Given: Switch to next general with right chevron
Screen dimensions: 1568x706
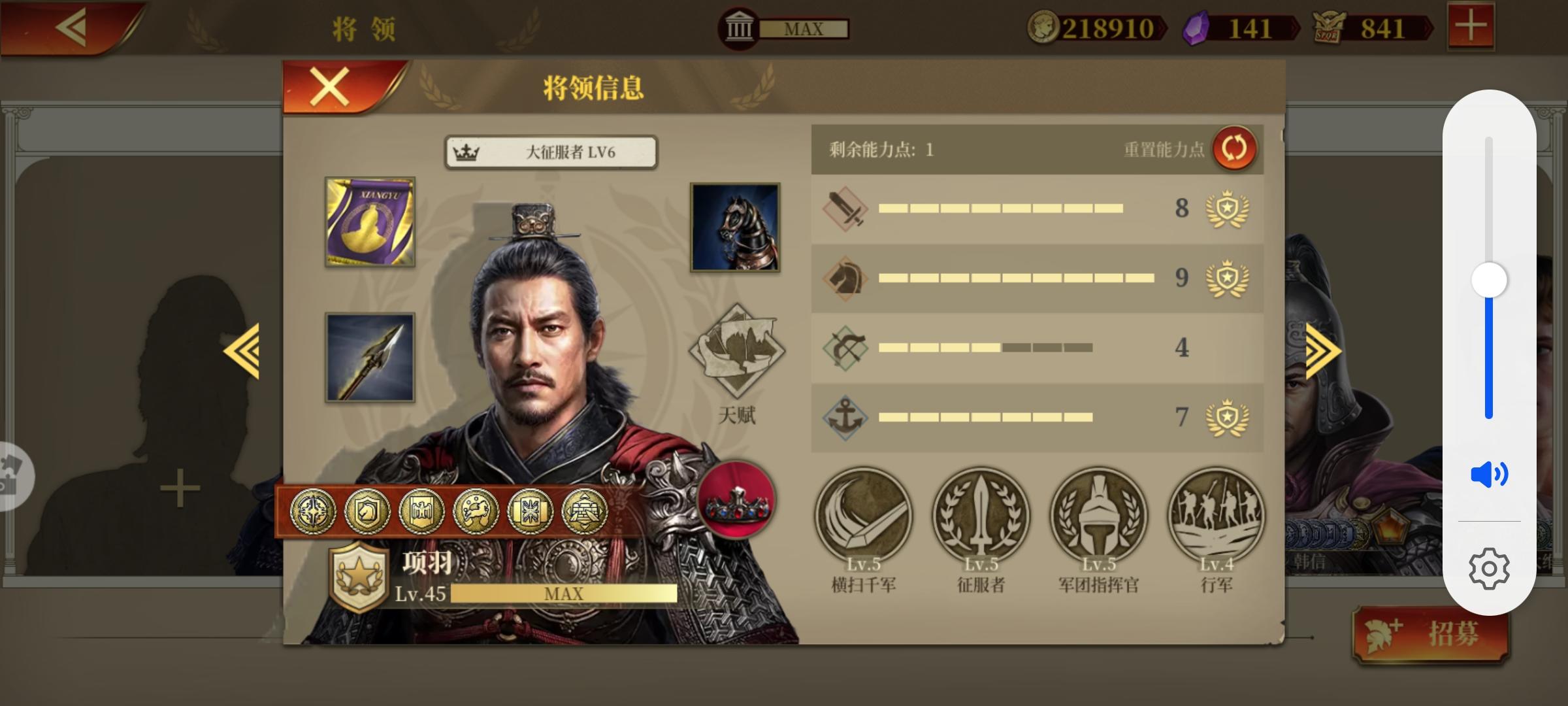Looking at the screenshot, I should (x=1323, y=351).
